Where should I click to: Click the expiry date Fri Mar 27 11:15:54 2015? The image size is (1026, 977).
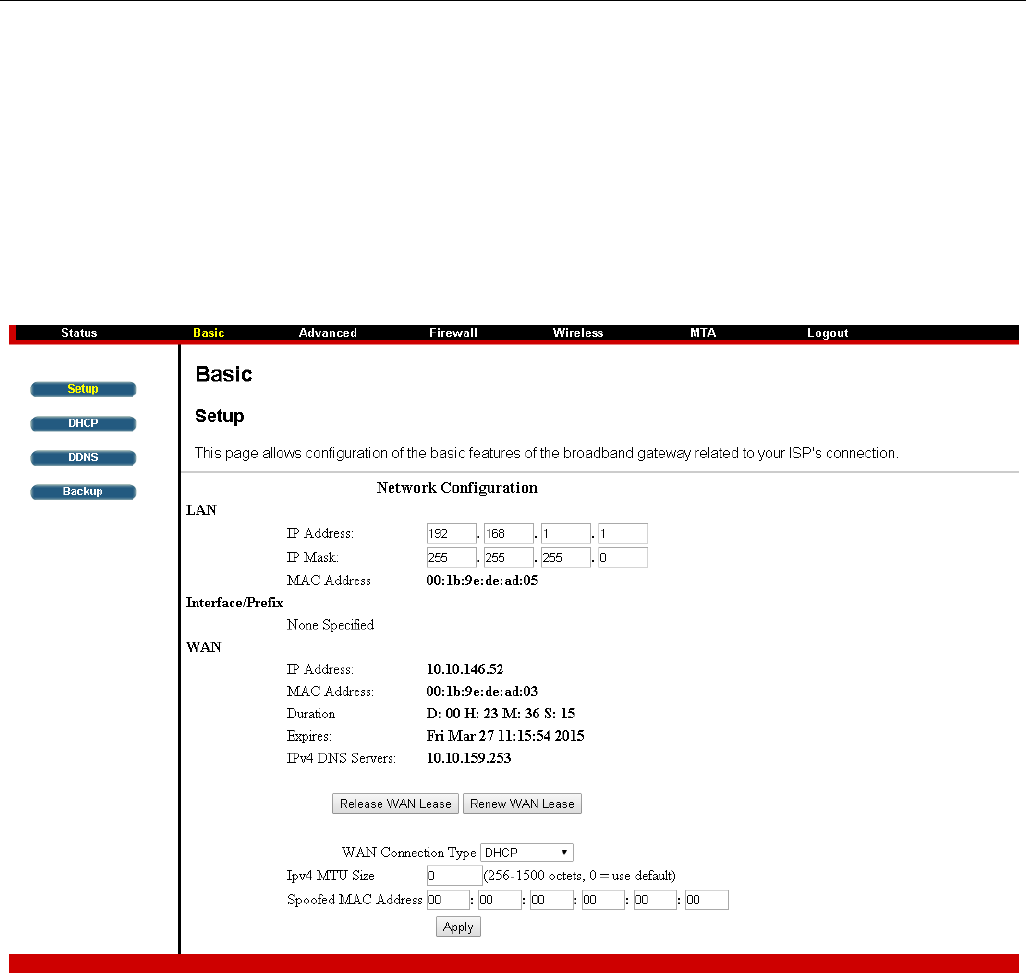coord(505,736)
